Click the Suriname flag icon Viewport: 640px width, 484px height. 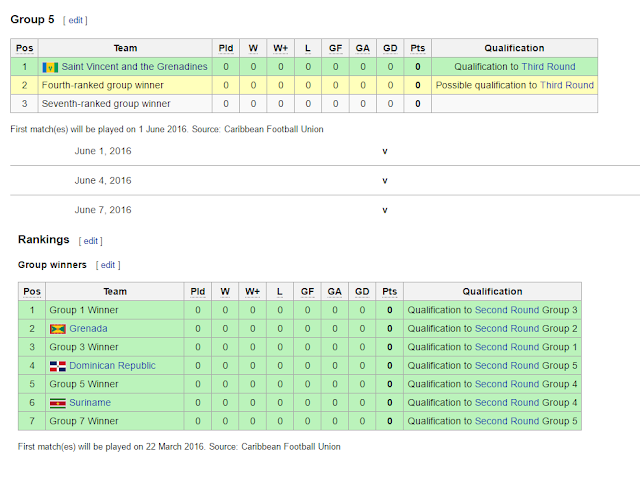pos(57,403)
